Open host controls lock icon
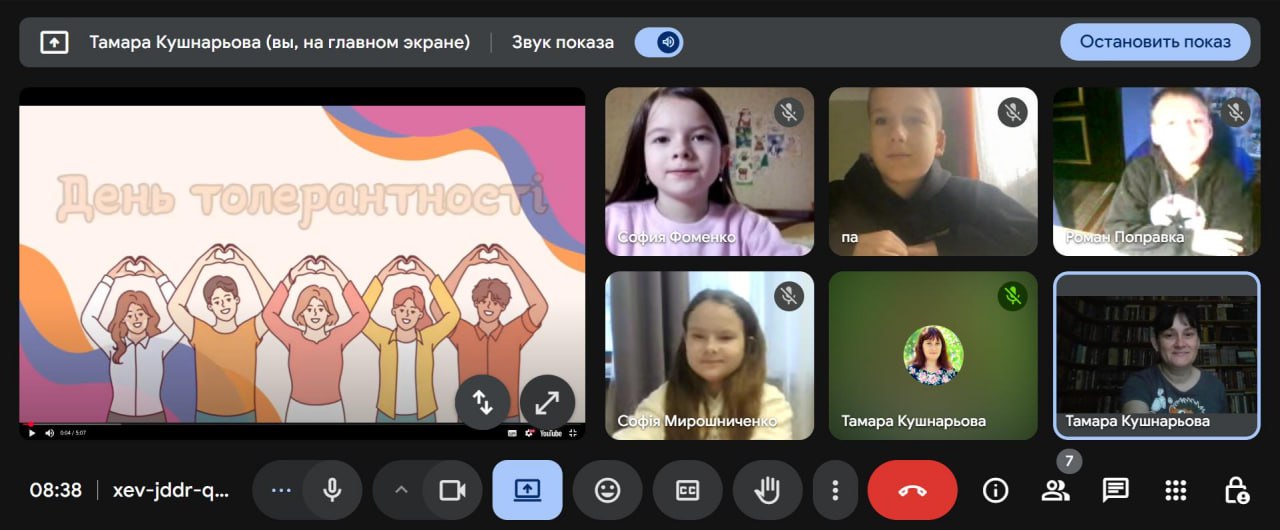 1236,490
